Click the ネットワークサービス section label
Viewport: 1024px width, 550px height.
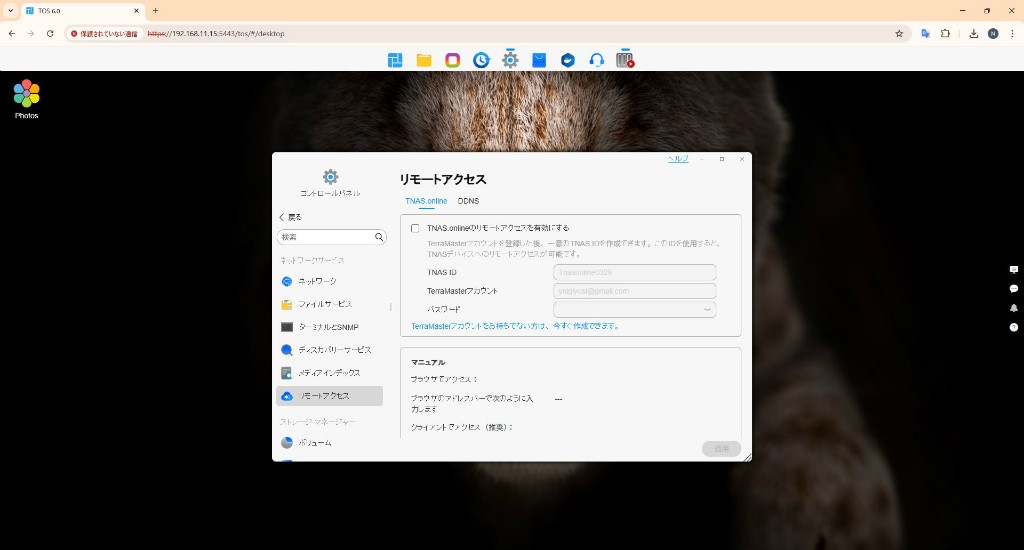click(x=312, y=261)
